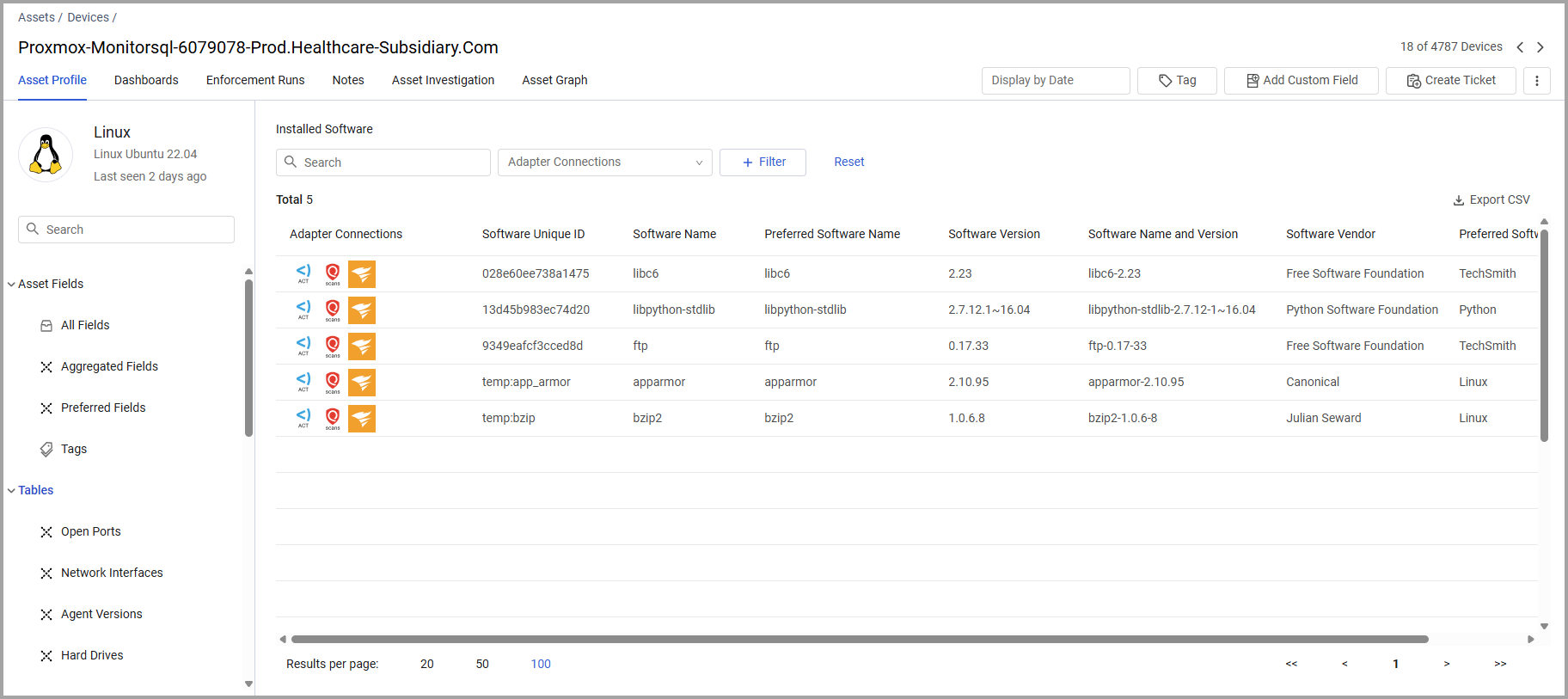Click the Software Unique ID column header

(533, 234)
